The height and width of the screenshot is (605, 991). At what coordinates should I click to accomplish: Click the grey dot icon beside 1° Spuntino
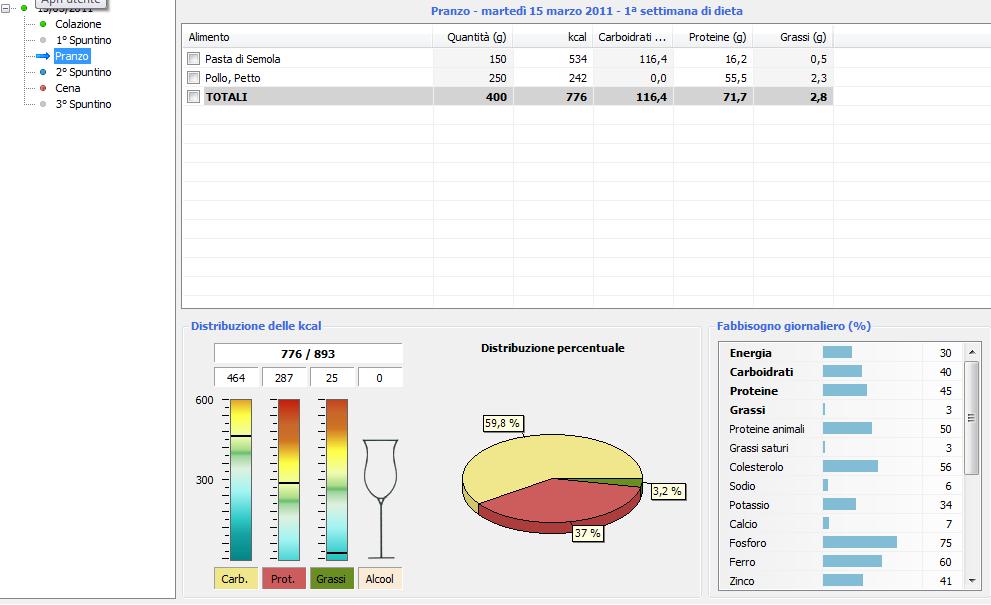point(43,40)
